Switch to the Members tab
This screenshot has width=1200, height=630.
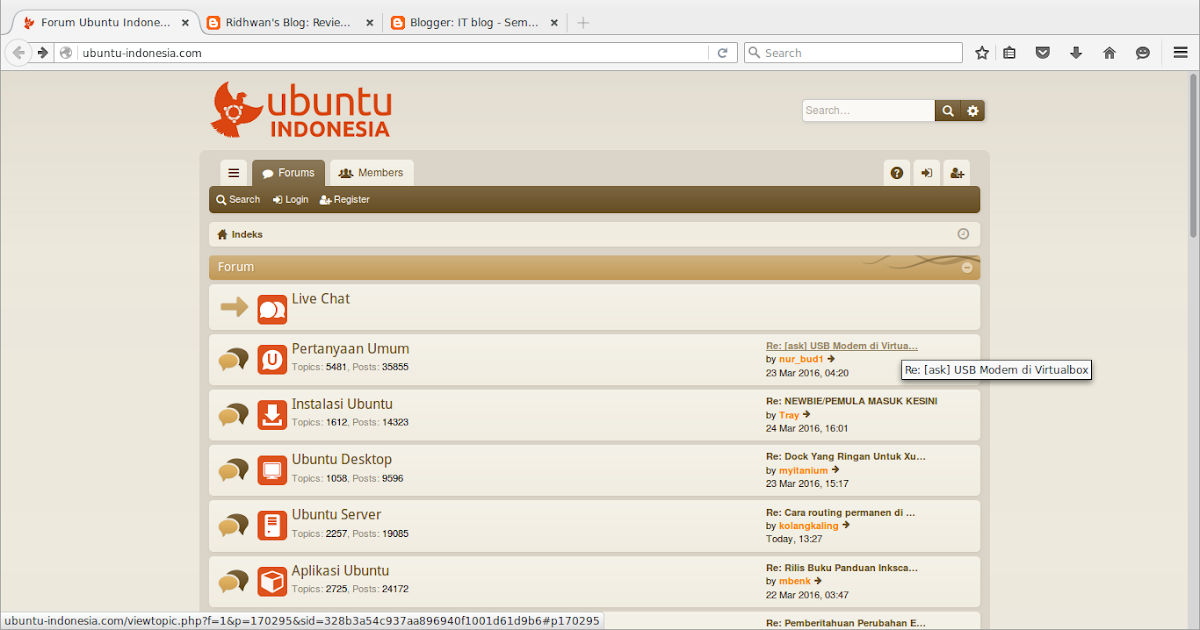[371, 172]
